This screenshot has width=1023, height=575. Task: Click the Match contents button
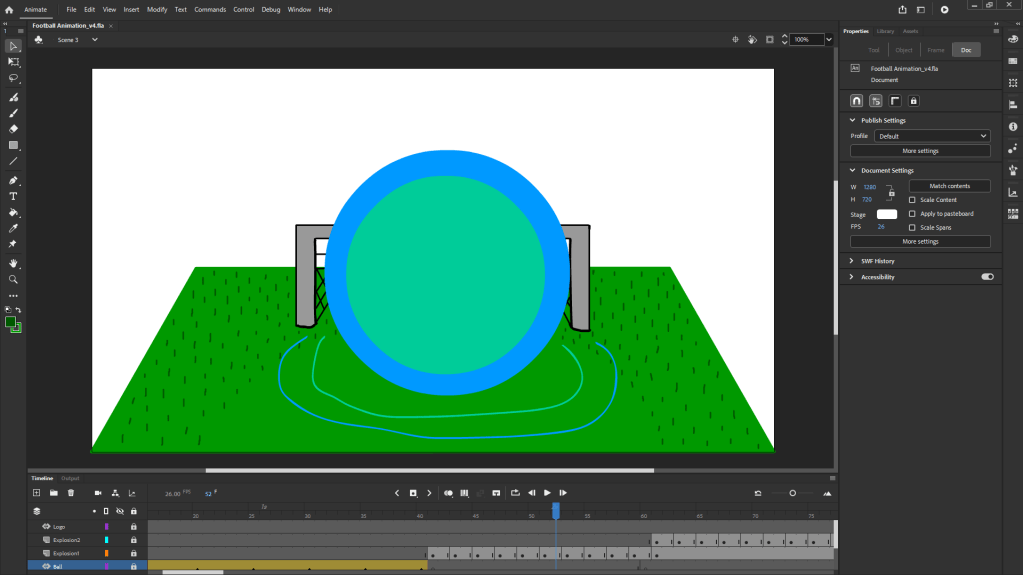pyautogui.click(x=949, y=186)
